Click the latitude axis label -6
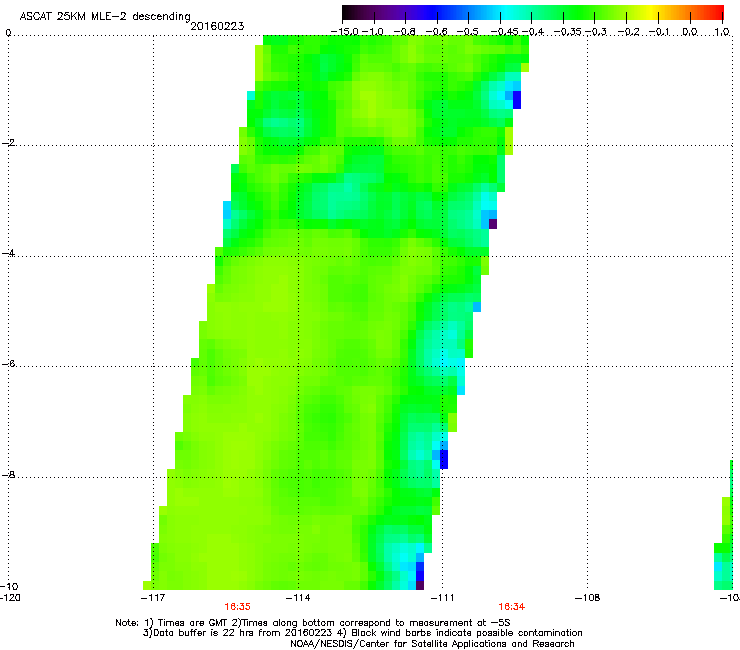 [8, 364]
